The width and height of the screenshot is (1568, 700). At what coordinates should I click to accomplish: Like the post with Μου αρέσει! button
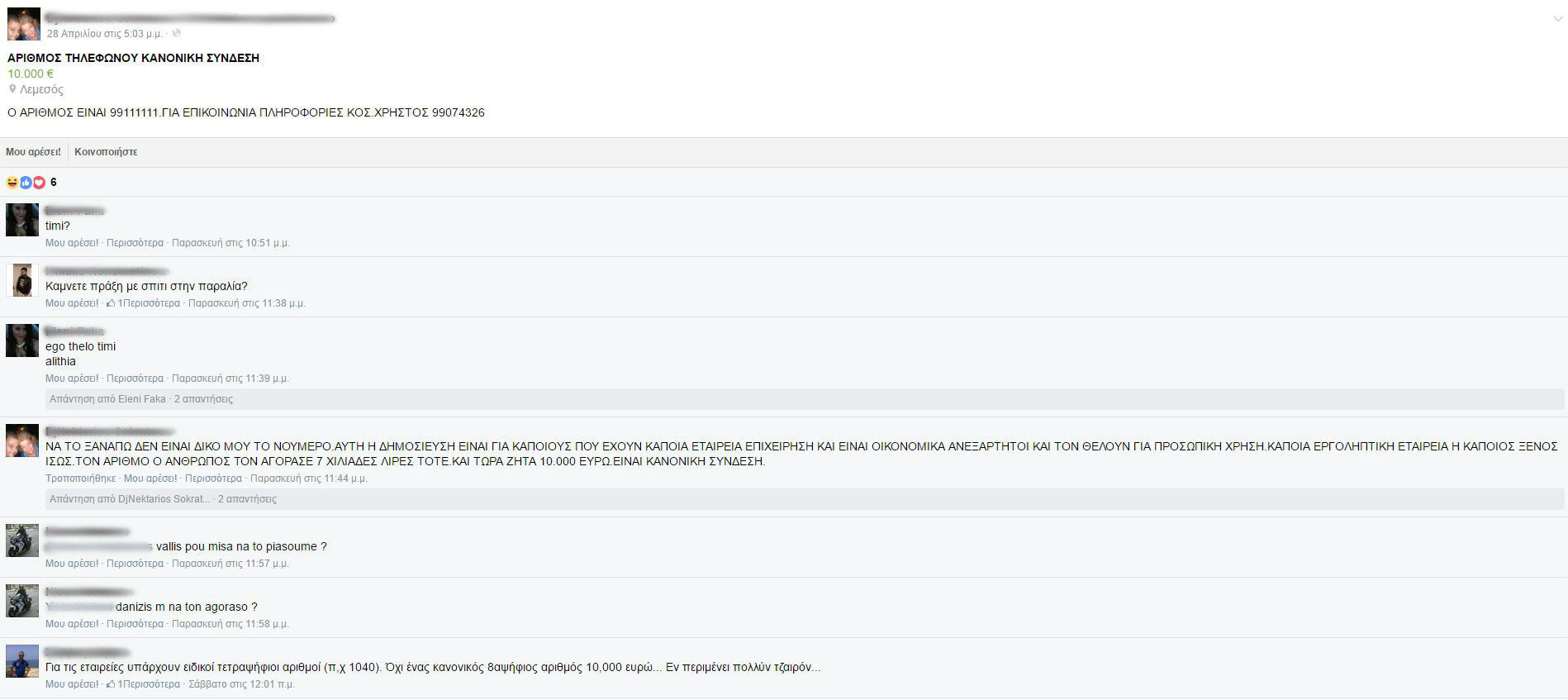point(33,152)
